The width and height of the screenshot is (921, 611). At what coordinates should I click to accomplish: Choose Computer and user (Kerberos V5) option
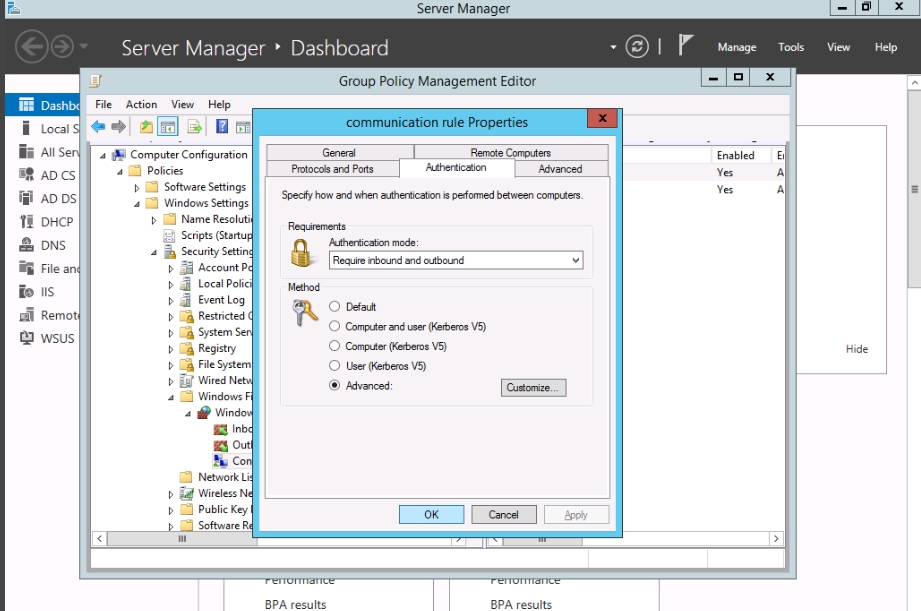(x=335, y=327)
